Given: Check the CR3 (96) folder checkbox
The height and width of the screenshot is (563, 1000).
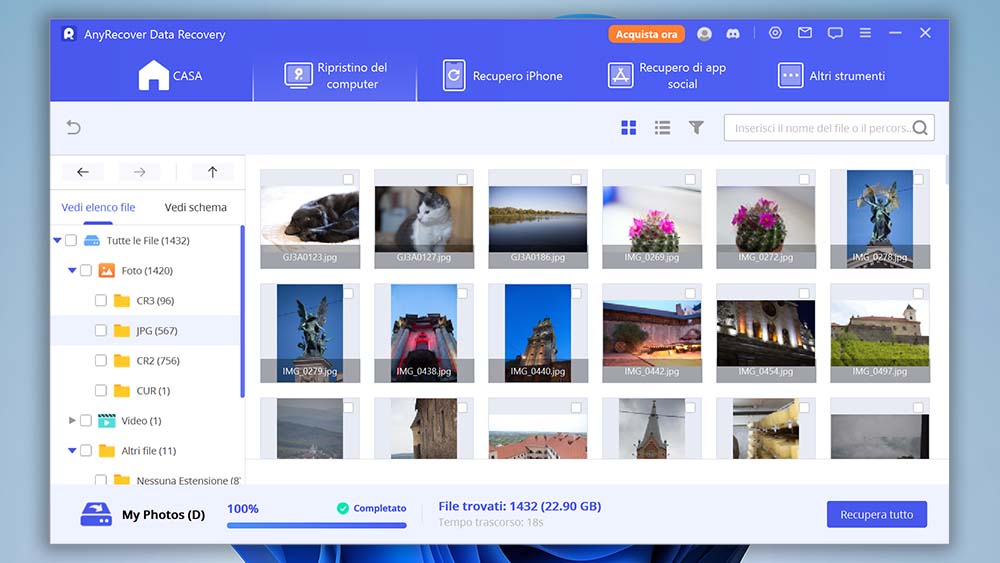Looking at the screenshot, I should [101, 300].
